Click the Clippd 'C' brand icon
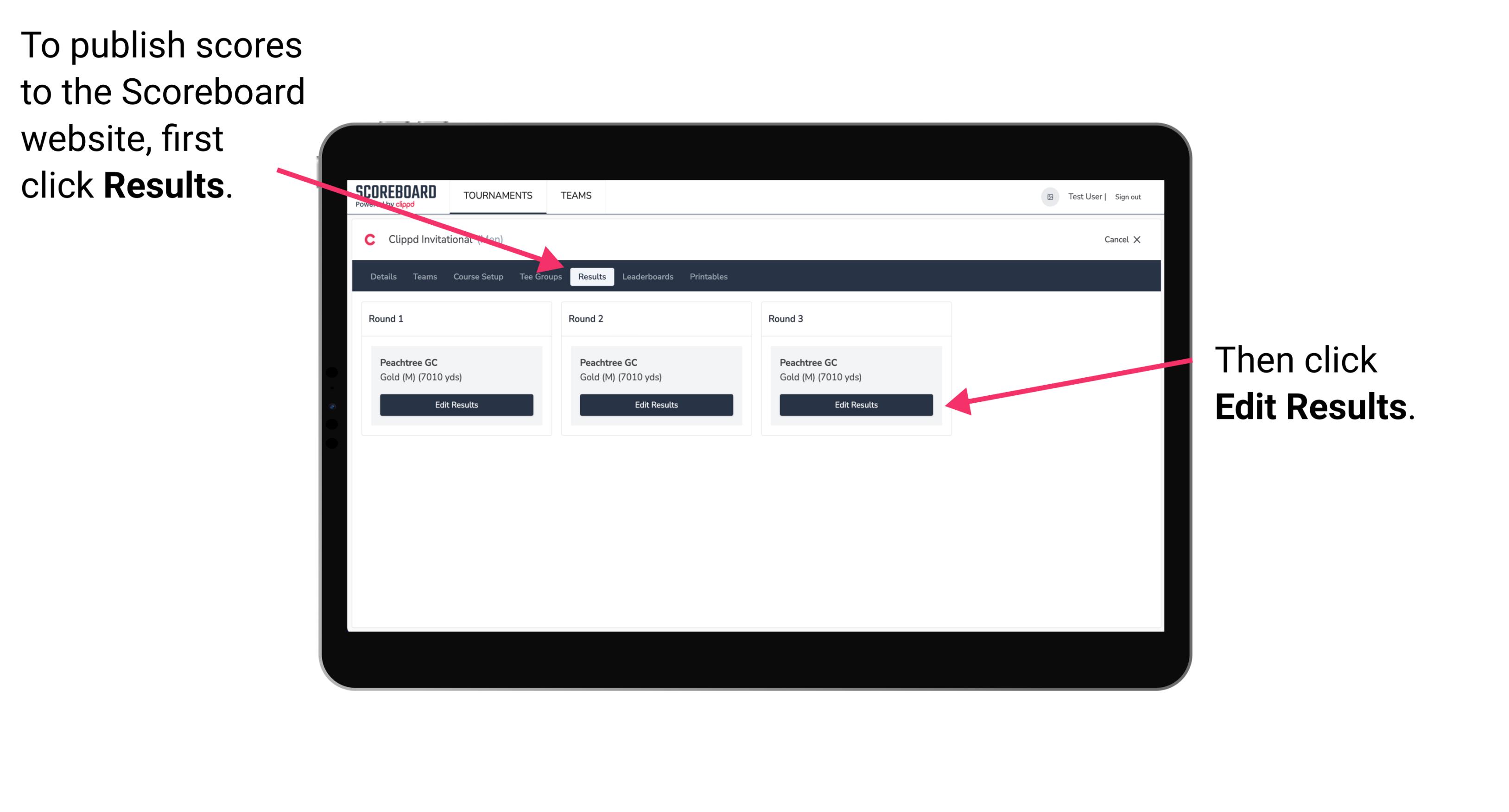Viewport: 1509px width, 812px height. tap(368, 239)
